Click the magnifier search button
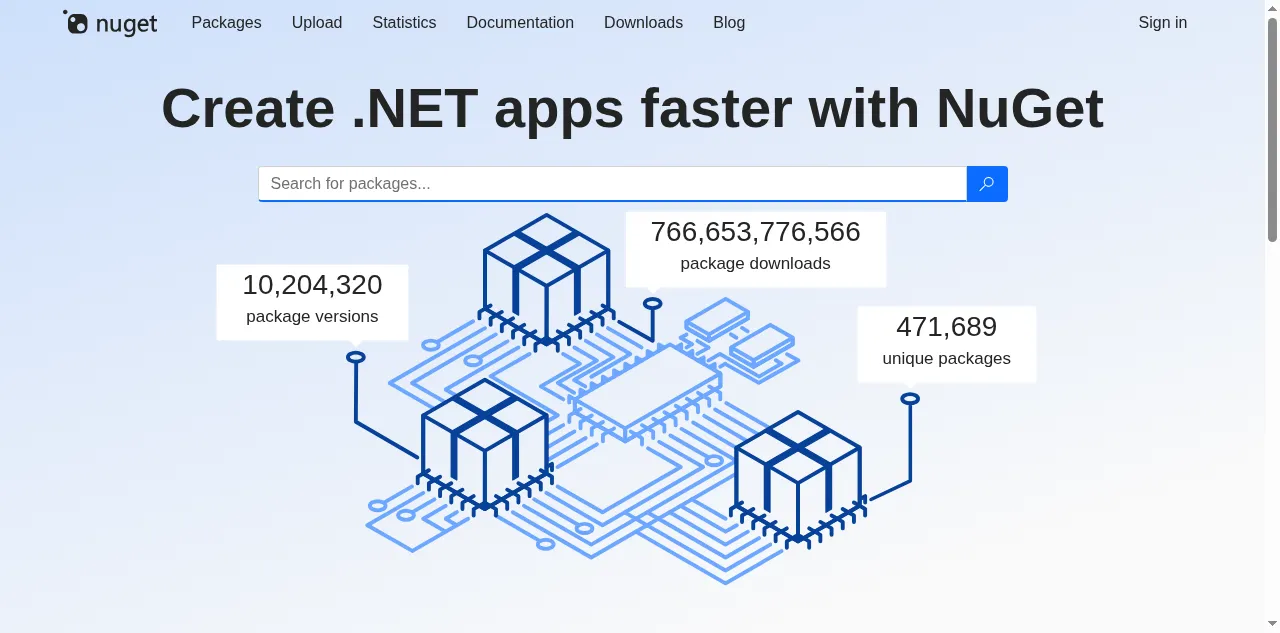This screenshot has height=633, width=1280. click(x=987, y=184)
